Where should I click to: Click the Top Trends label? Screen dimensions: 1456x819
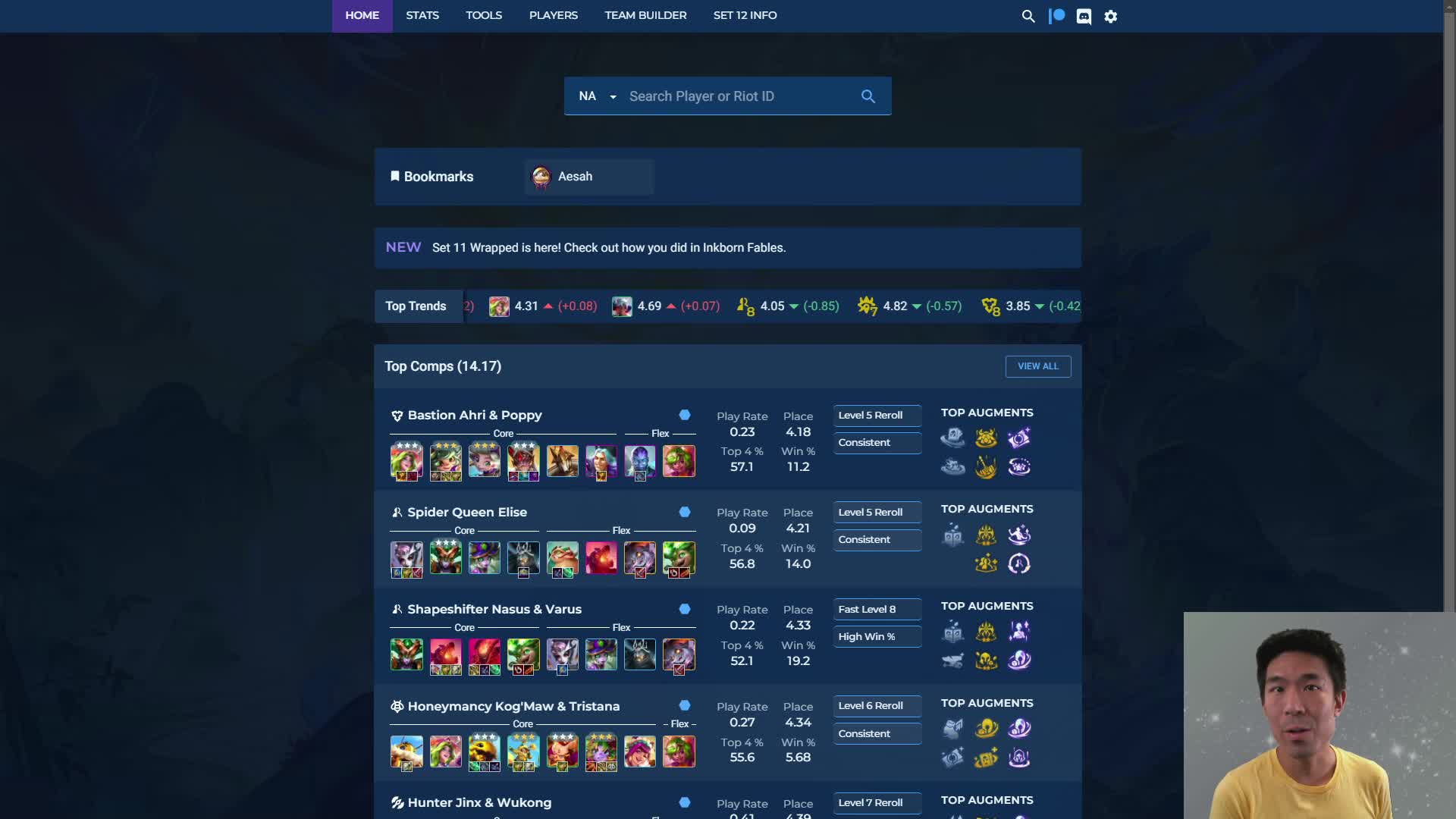click(416, 306)
